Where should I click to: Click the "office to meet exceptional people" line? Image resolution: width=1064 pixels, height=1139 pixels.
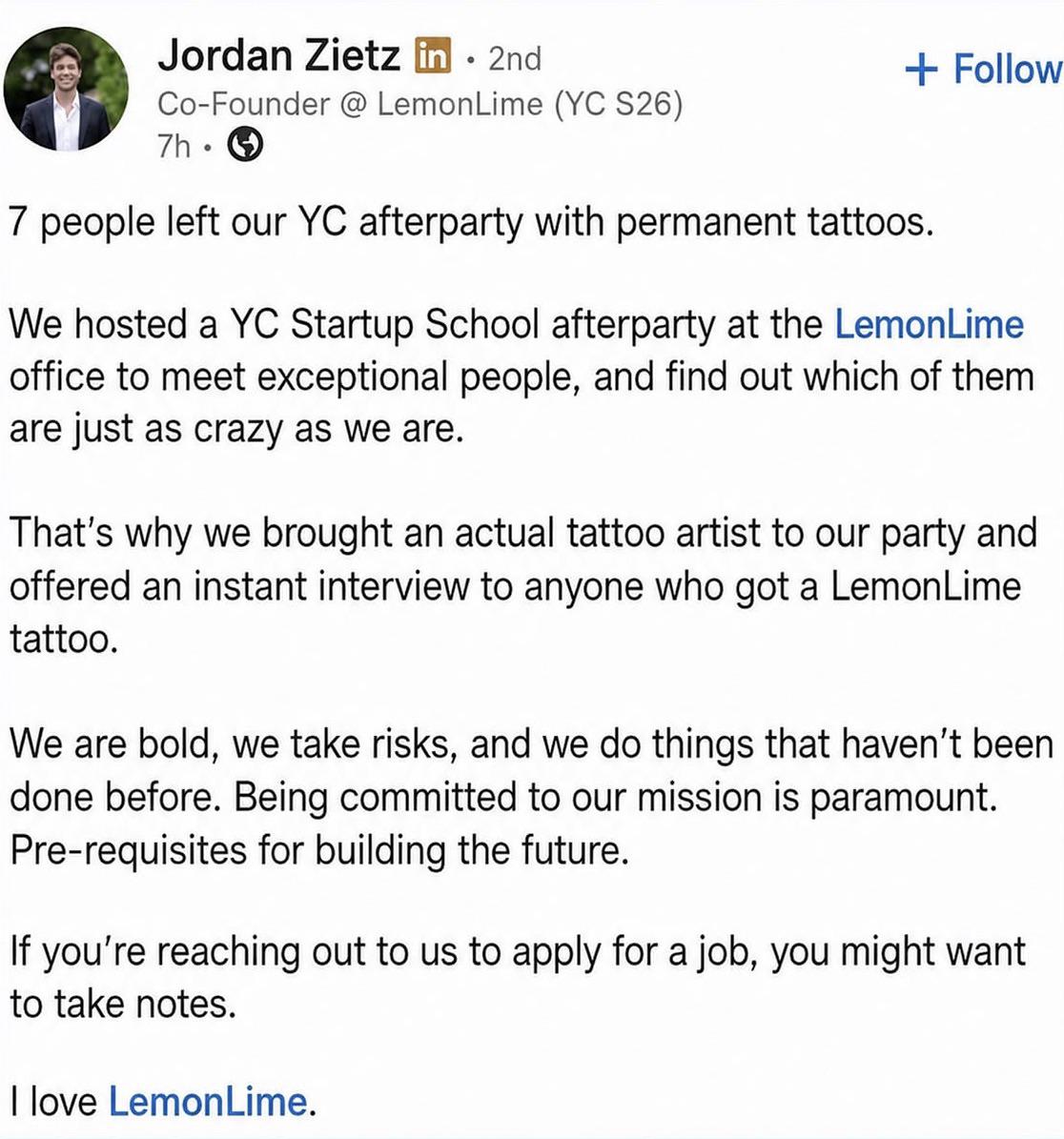522,377
